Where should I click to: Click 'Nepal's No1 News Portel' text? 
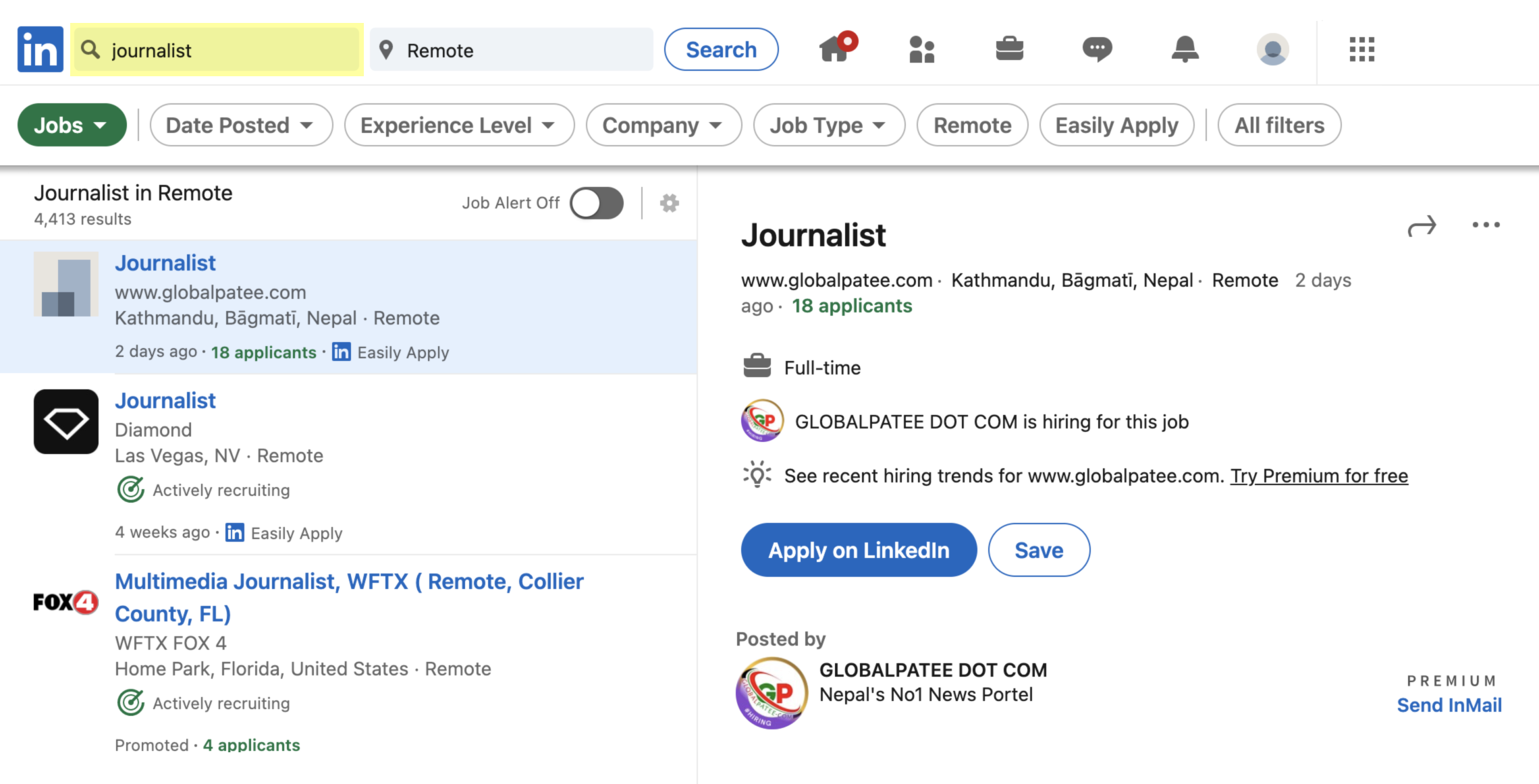pyautogui.click(x=926, y=694)
